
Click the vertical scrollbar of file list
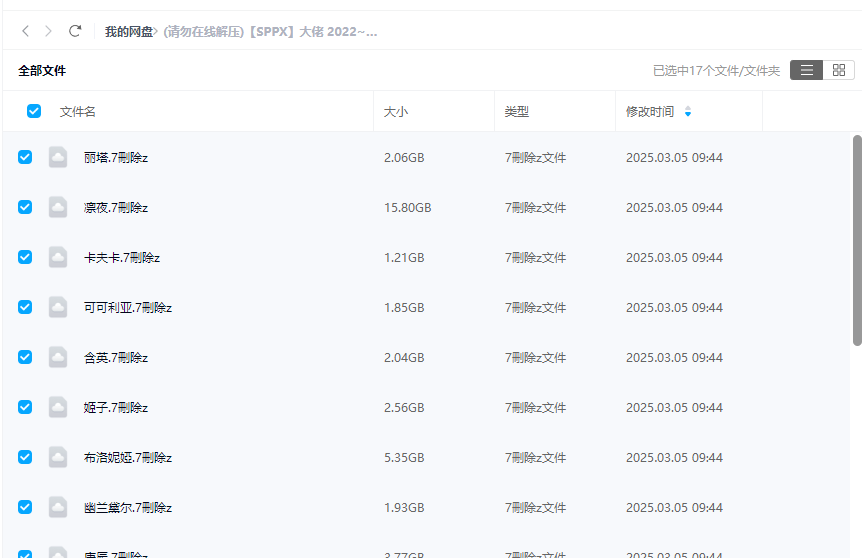tap(856, 240)
